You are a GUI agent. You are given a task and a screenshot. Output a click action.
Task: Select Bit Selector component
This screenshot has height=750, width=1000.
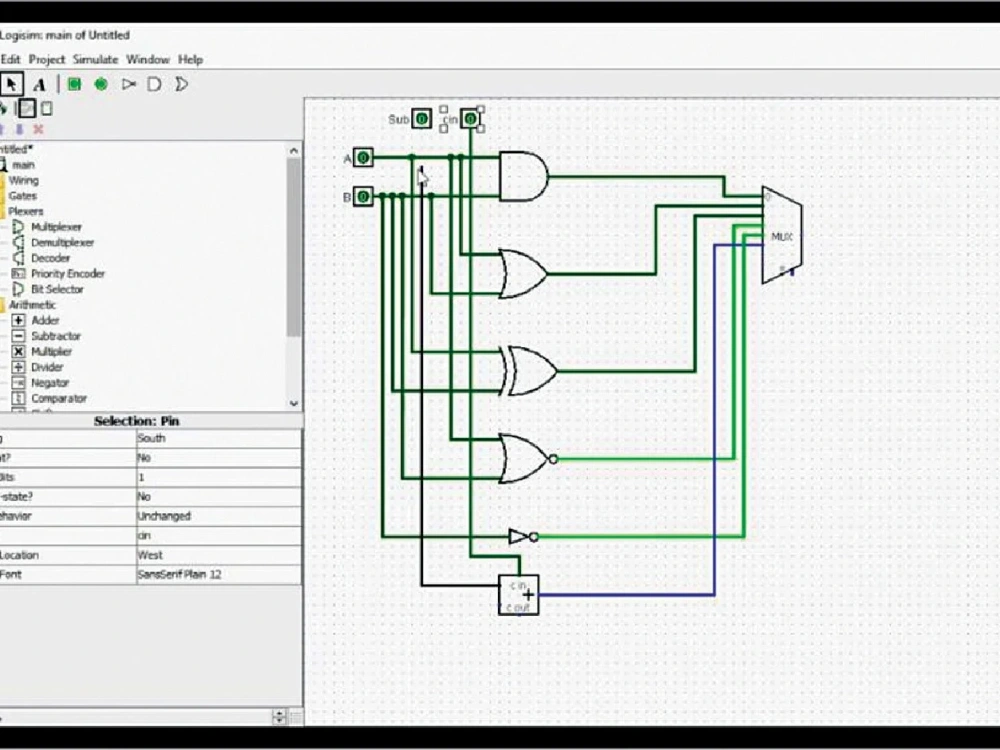57,290
